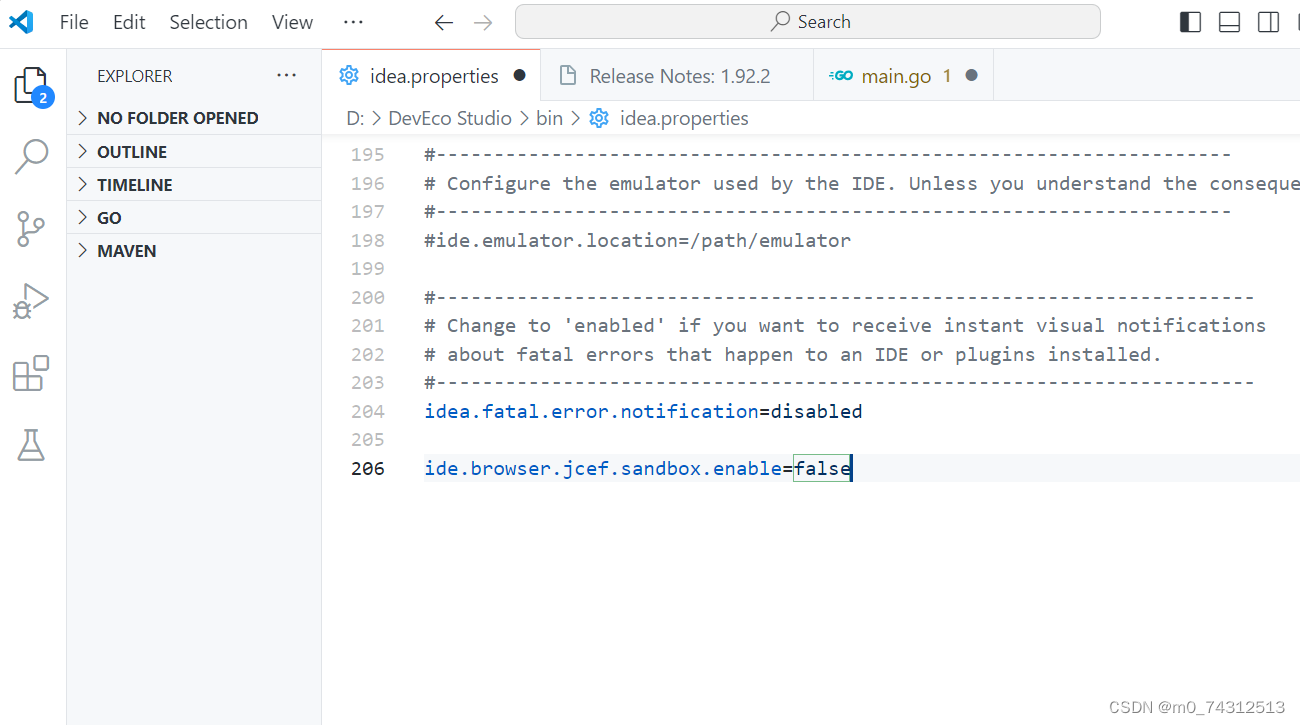Open the Edit menu
The width and height of the screenshot is (1300, 725).
[x=129, y=22]
